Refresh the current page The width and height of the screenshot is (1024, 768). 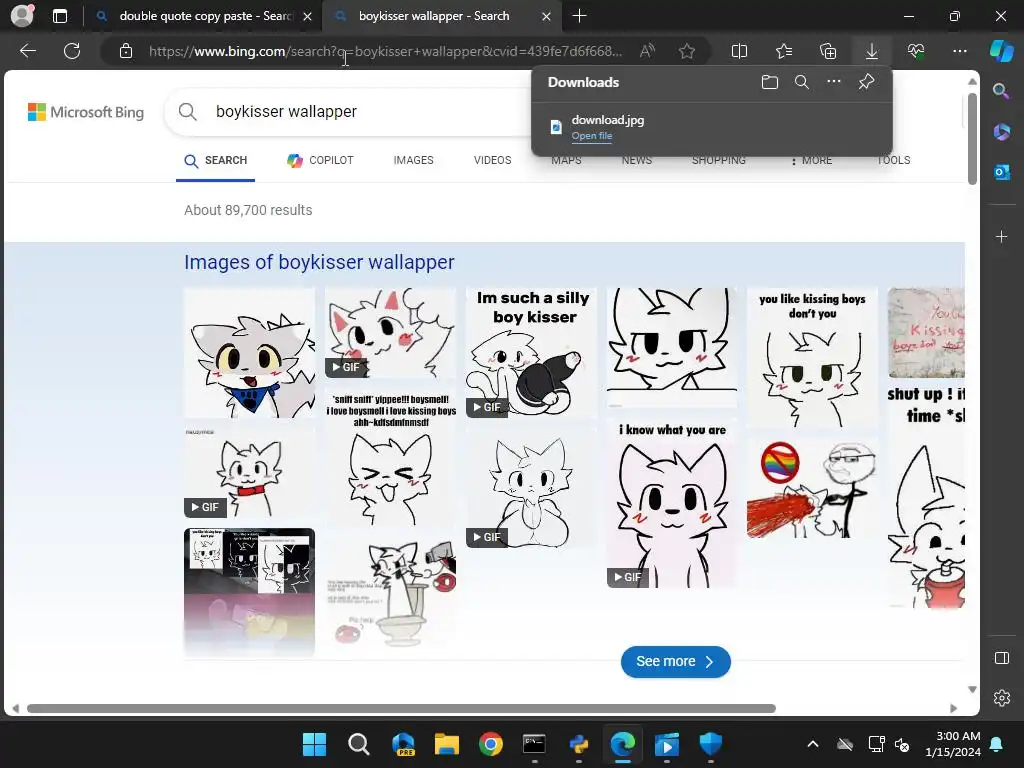coord(72,51)
